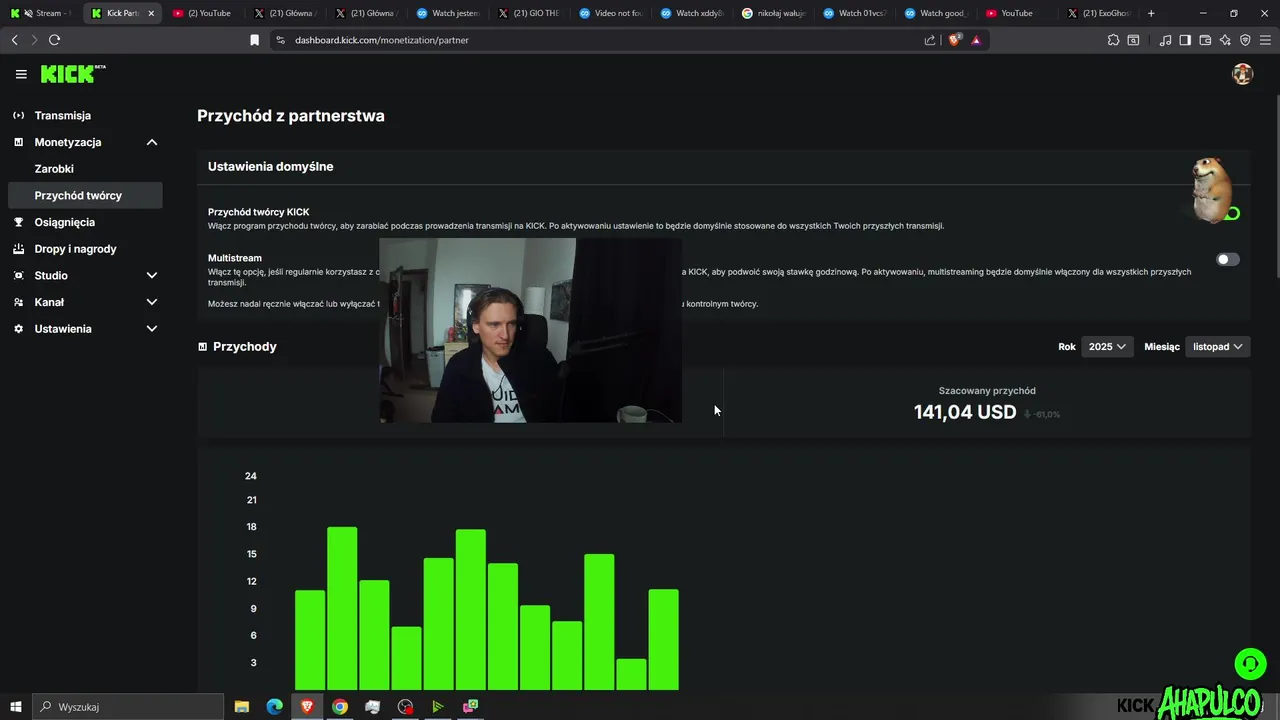Open the Brave Rewards triangle icon

[976, 40]
